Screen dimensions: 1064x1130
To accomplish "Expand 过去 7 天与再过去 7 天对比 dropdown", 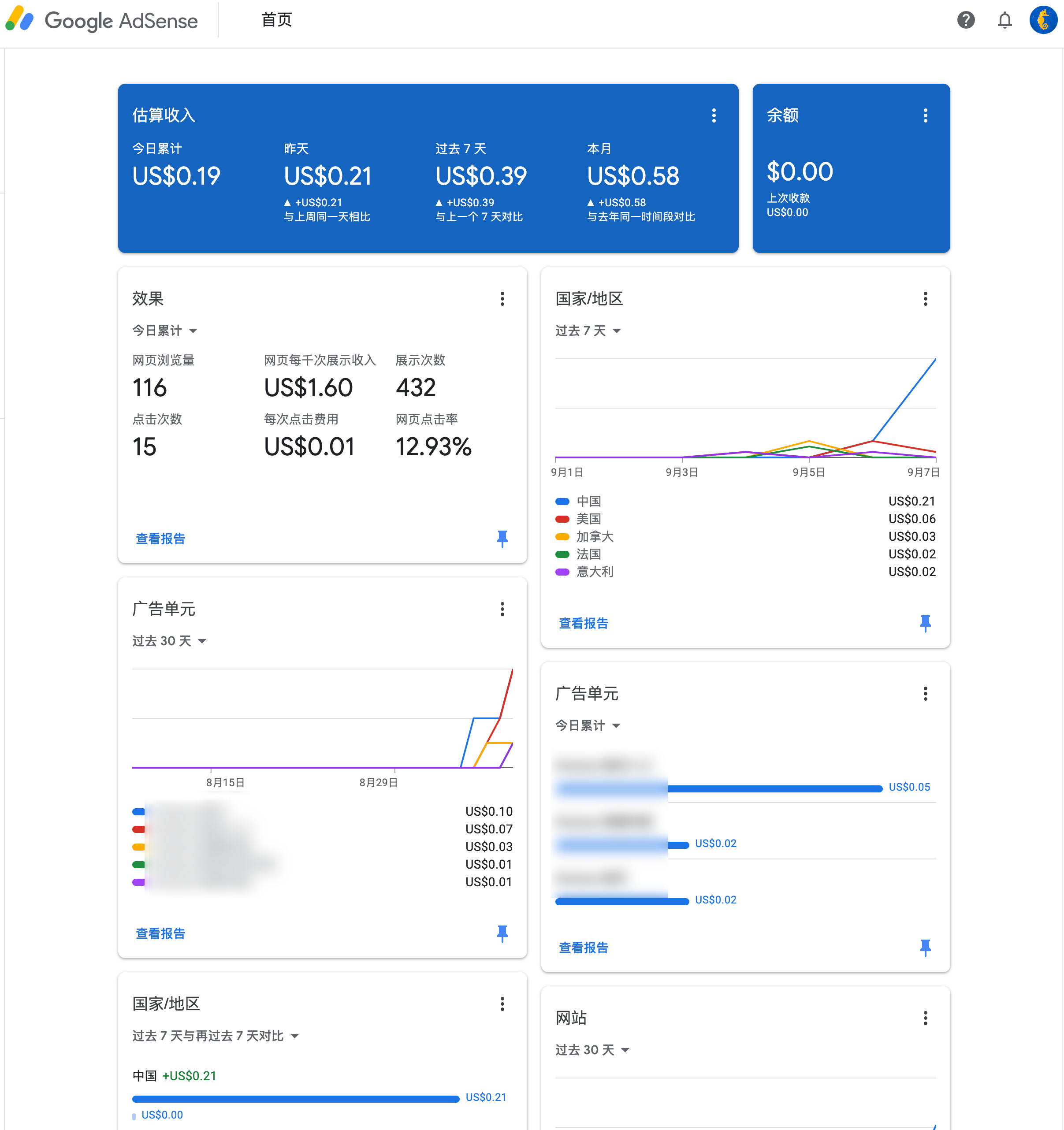I will pos(216,1036).
